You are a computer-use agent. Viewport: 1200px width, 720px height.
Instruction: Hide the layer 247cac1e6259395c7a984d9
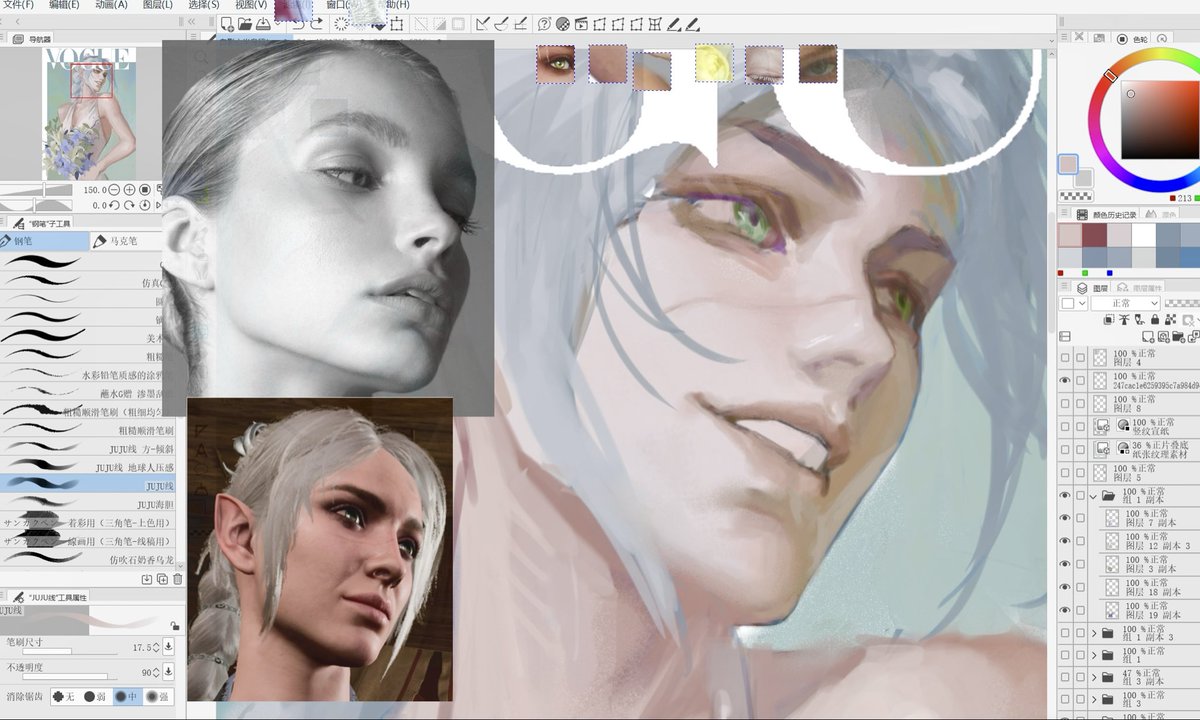1064,380
